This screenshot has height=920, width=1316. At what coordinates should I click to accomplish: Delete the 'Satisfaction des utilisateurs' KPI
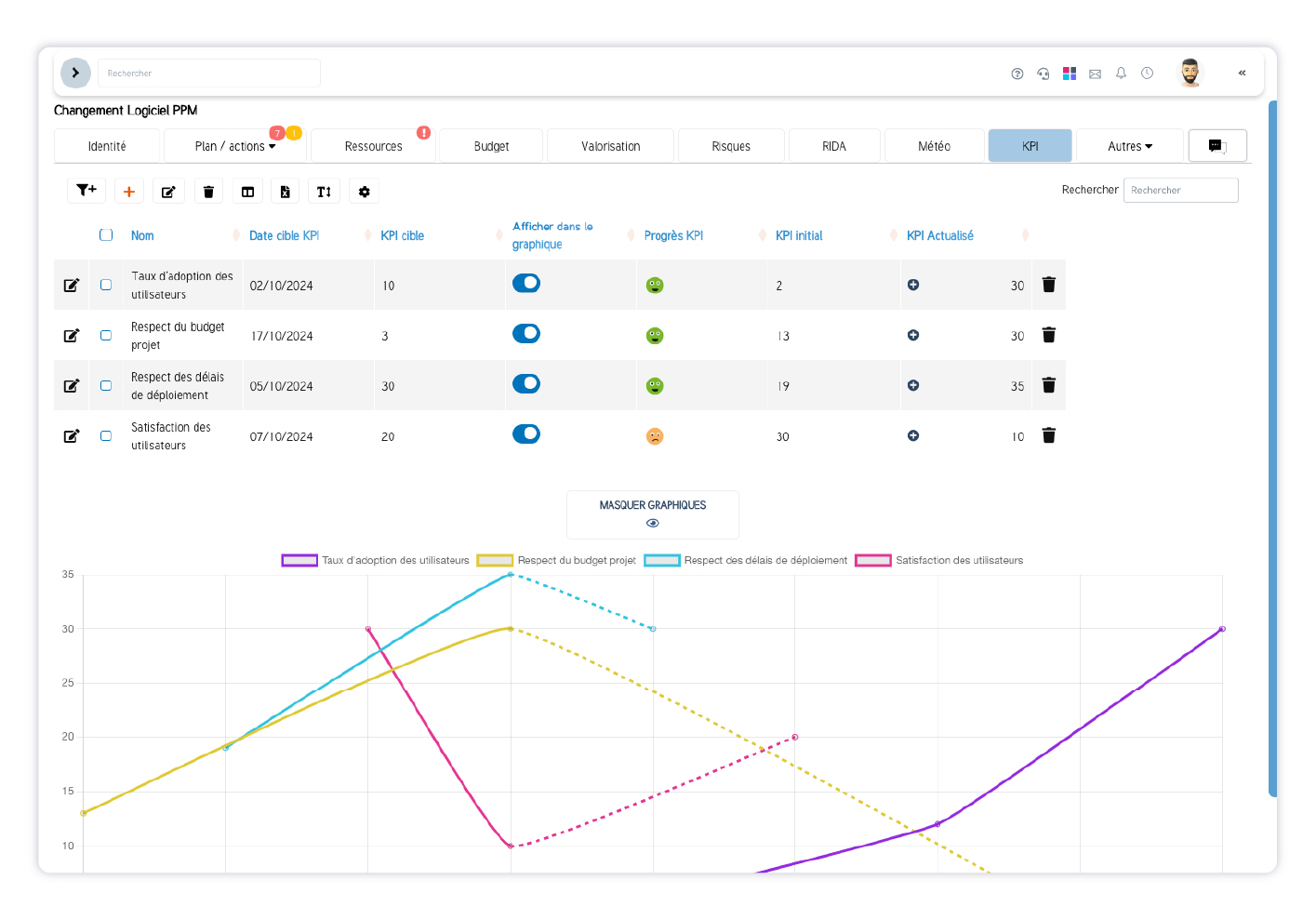point(1049,434)
